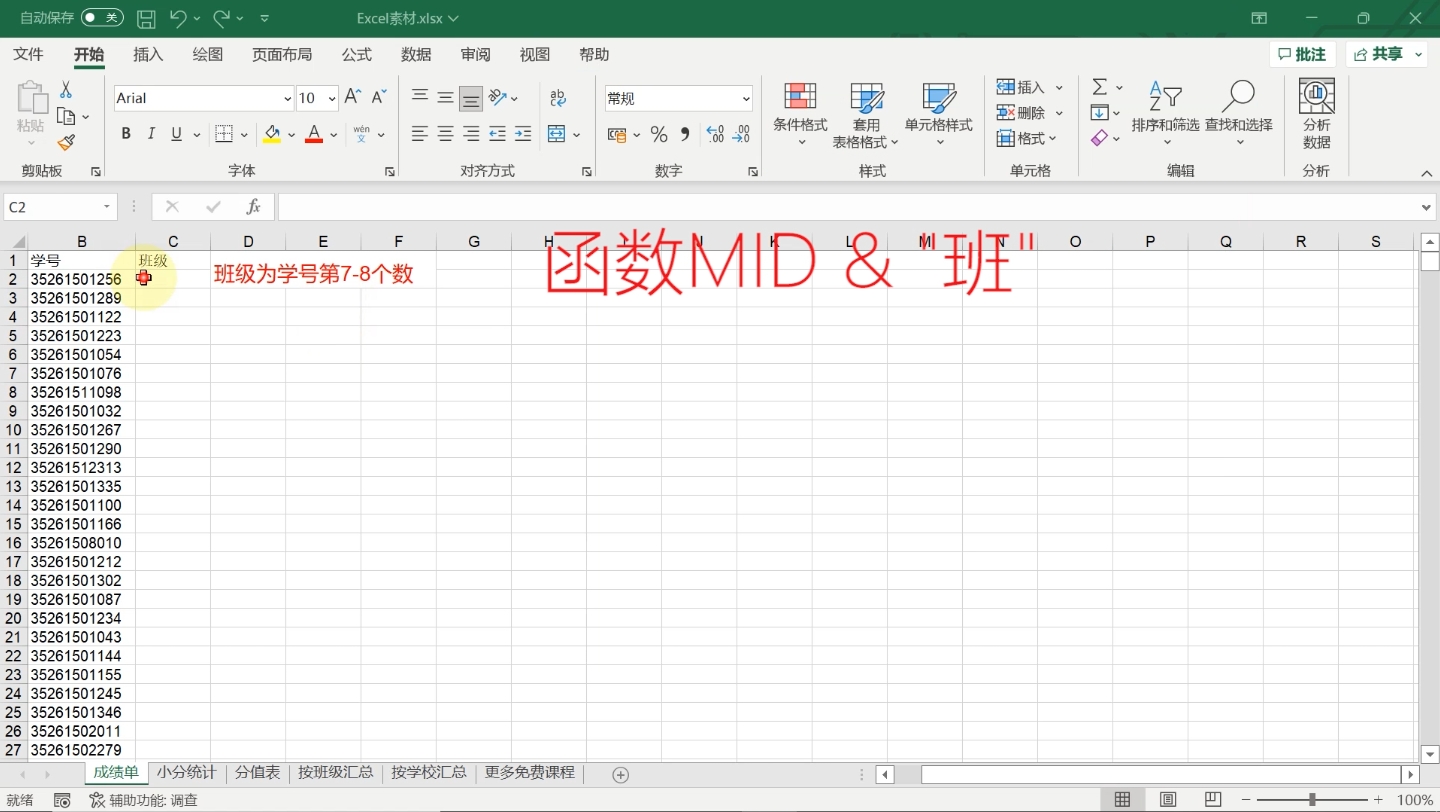Click the 批注 (Comments) button
The width and height of the screenshot is (1440, 812).
coord(1302,54)
